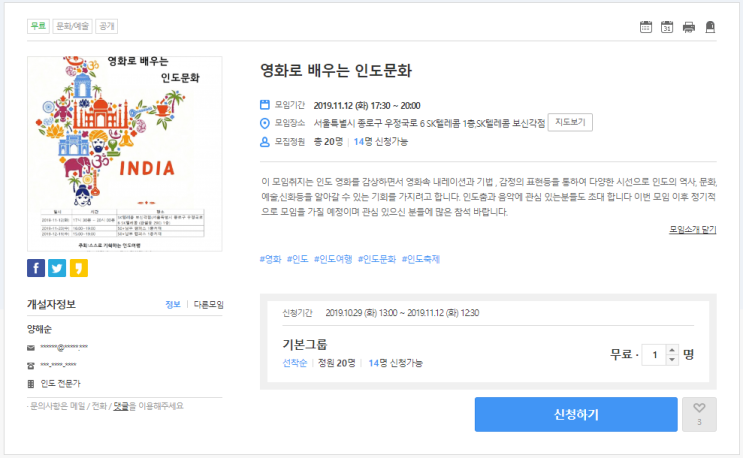Click 인도 전문가 organizer description

(61, 384)
